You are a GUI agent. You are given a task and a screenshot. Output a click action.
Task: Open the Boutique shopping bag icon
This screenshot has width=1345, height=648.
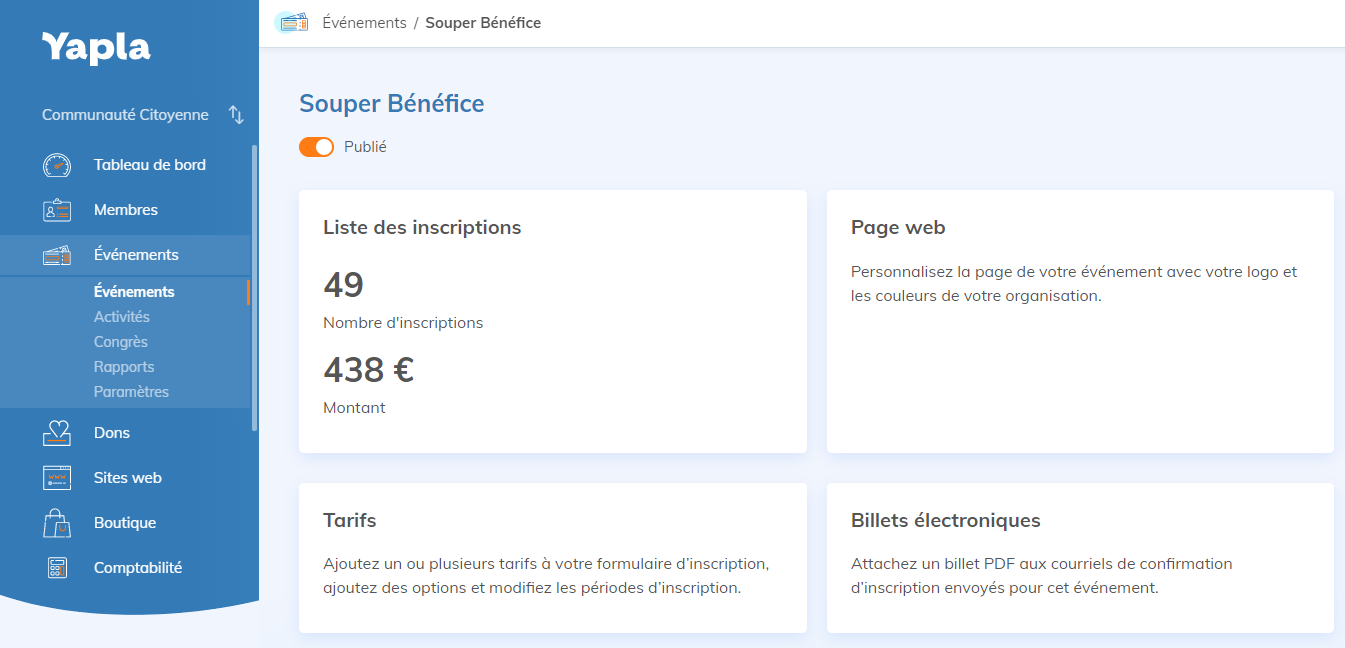[57, 523]
